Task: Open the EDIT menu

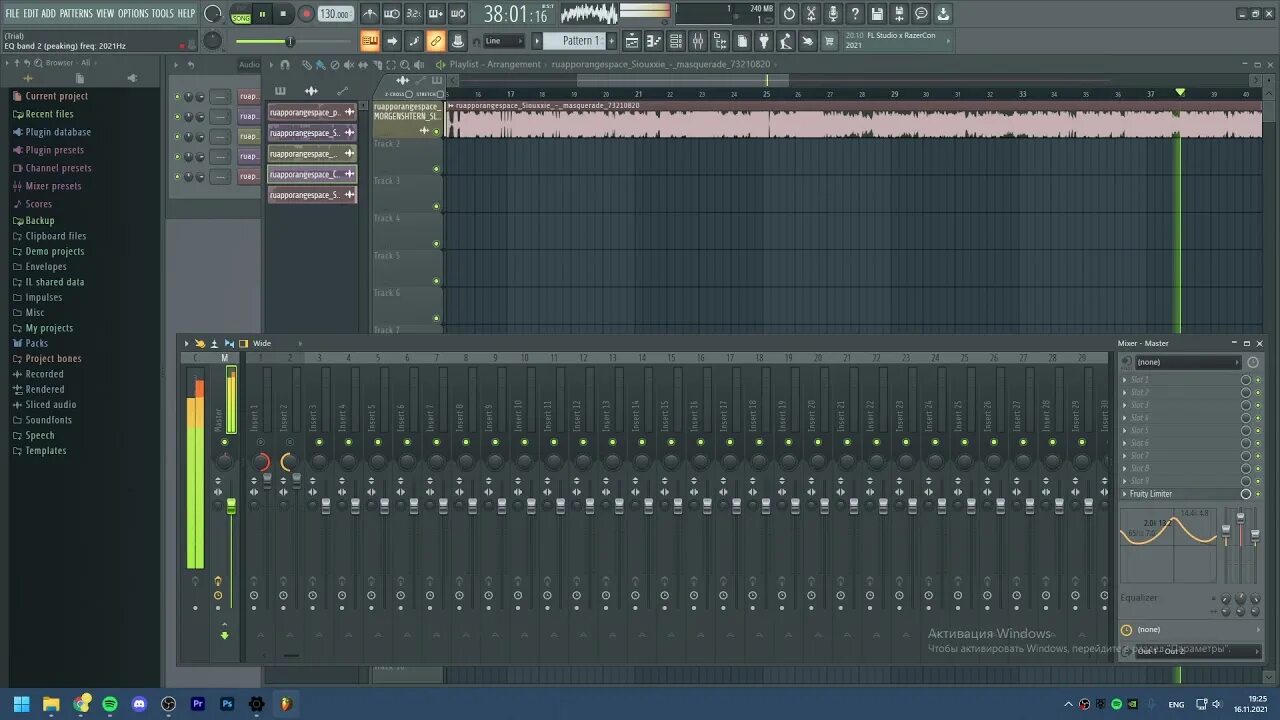Action: pyautogui.click(x=31, y=13)
